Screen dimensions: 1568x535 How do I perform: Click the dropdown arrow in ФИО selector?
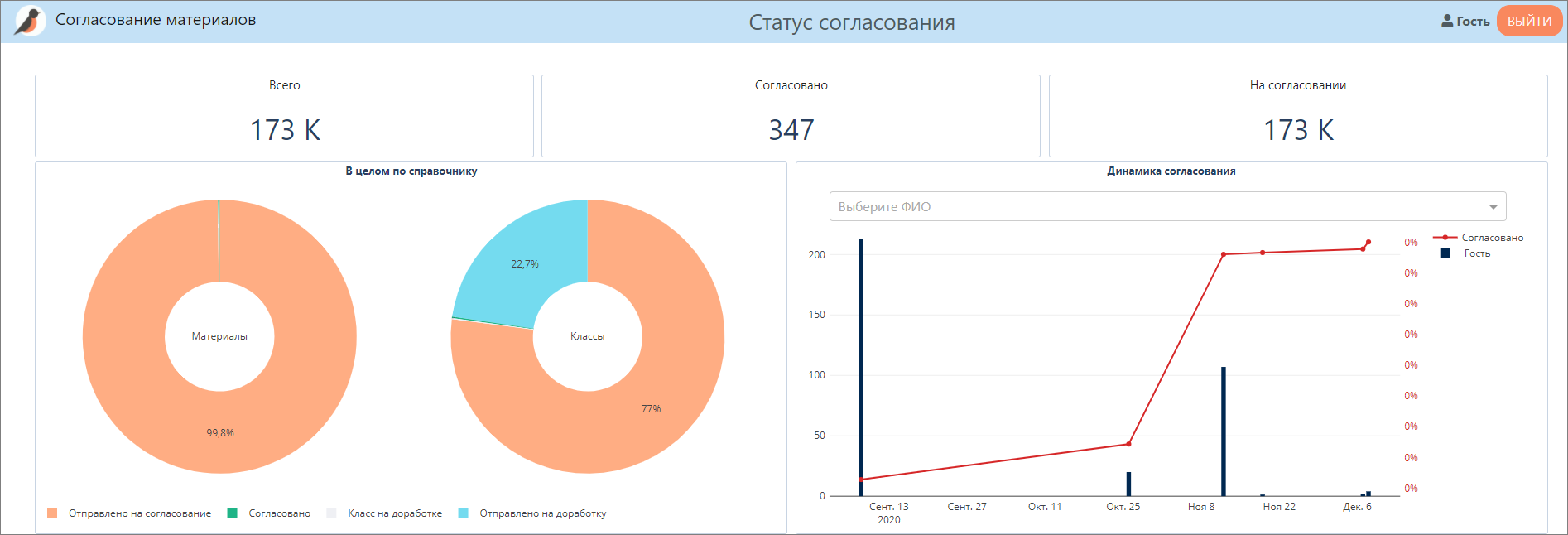pos(1493,207)
